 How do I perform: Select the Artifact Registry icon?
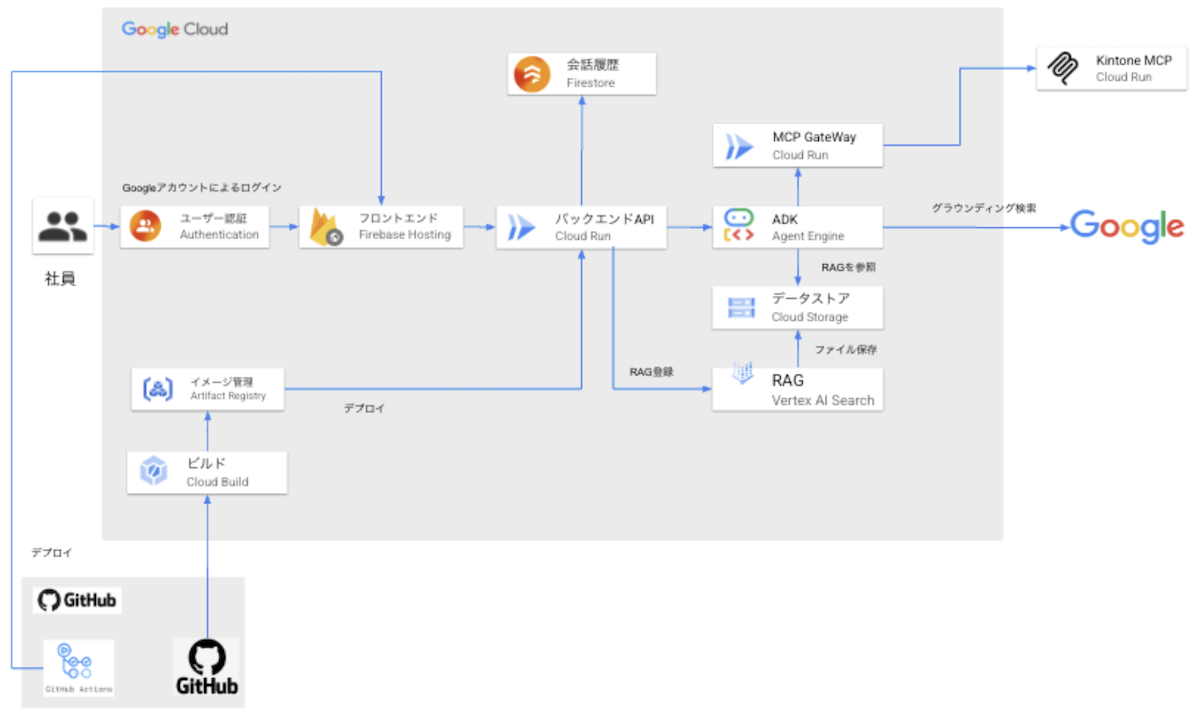[159, 388]
